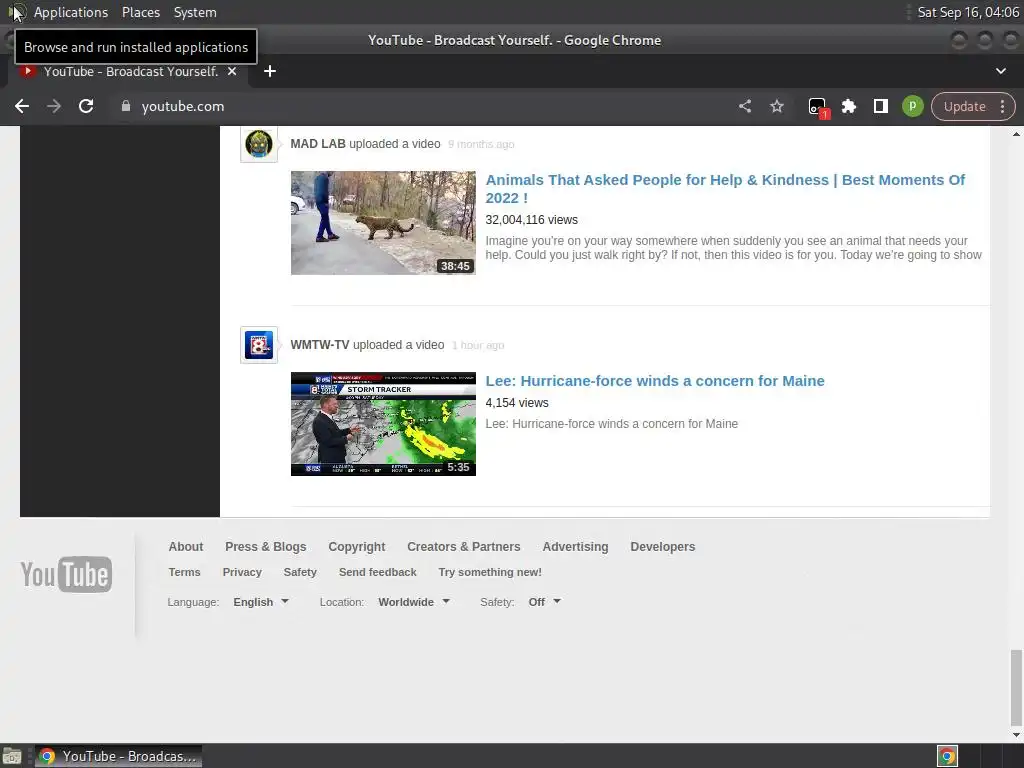Close the YouTube tab
The width and height of the screenshot is (1024, 768).
(x=232, y=71)
